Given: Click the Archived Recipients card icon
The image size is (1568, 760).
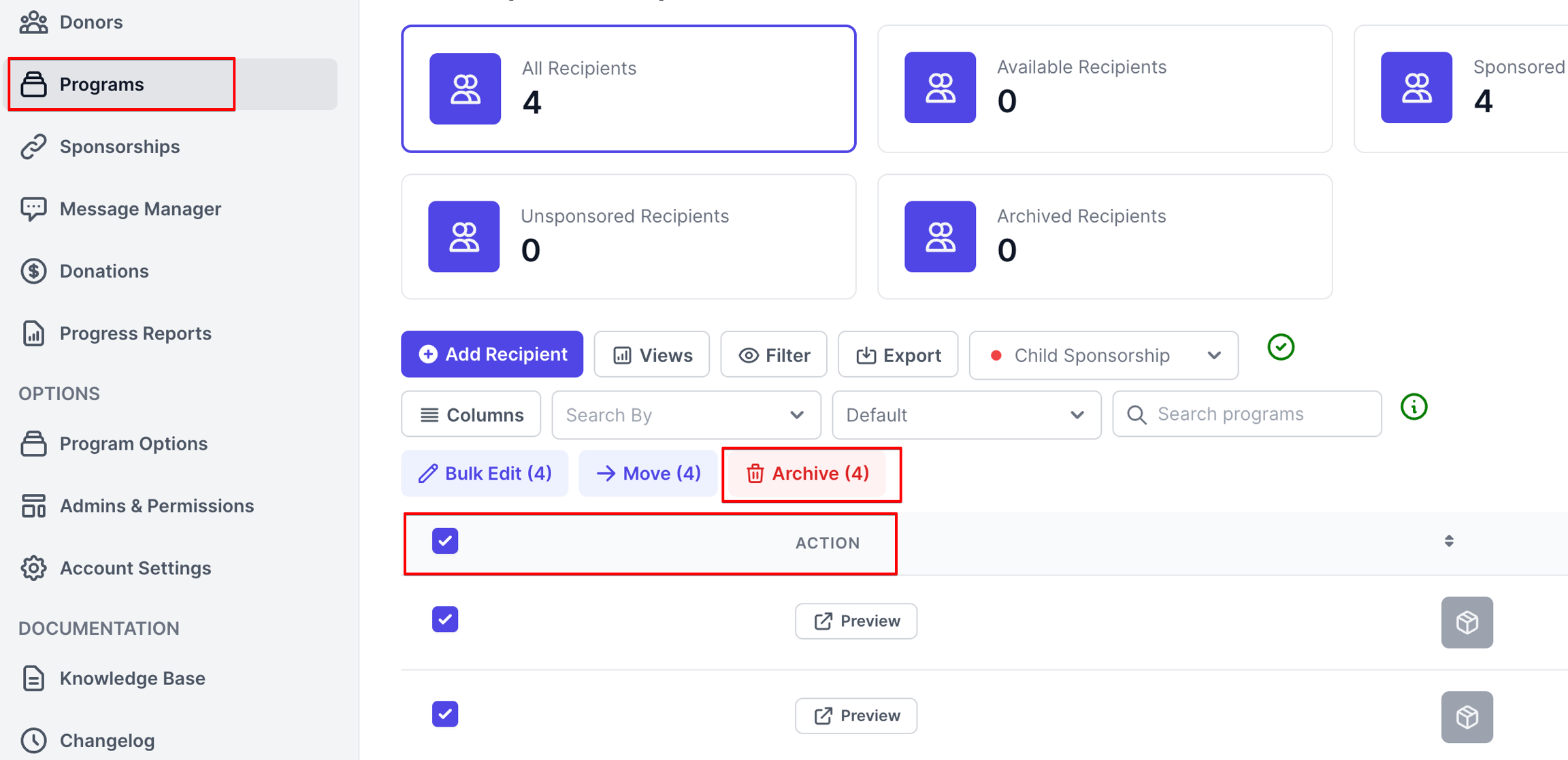Looking at the screenshot, I should pos(940,236).
